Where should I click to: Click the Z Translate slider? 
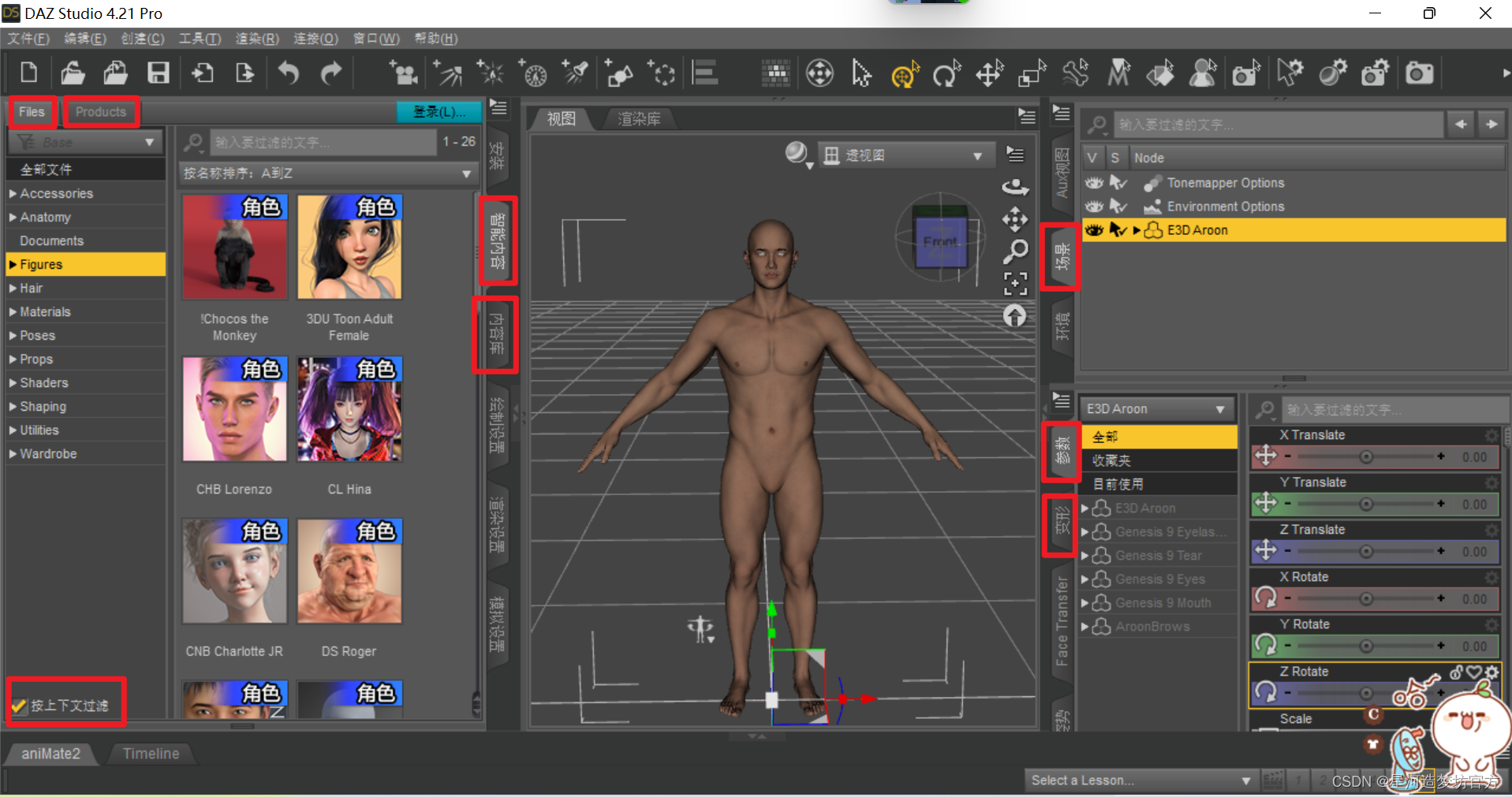tap(1365, 552)
